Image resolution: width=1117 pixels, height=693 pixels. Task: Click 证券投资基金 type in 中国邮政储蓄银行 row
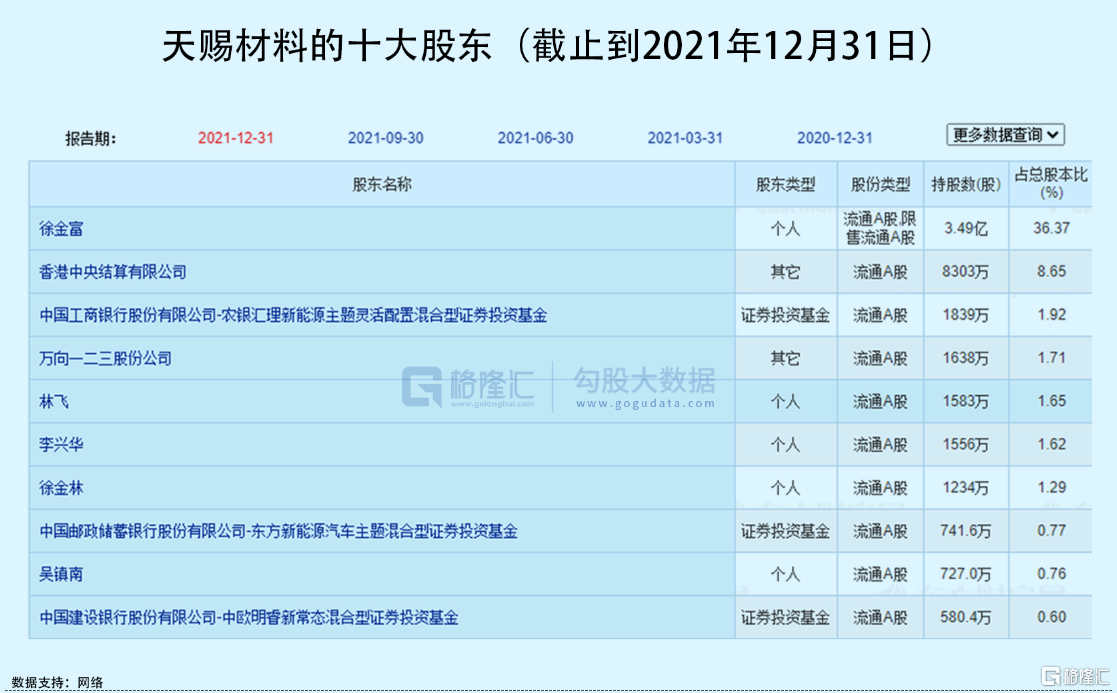point(786,531)
